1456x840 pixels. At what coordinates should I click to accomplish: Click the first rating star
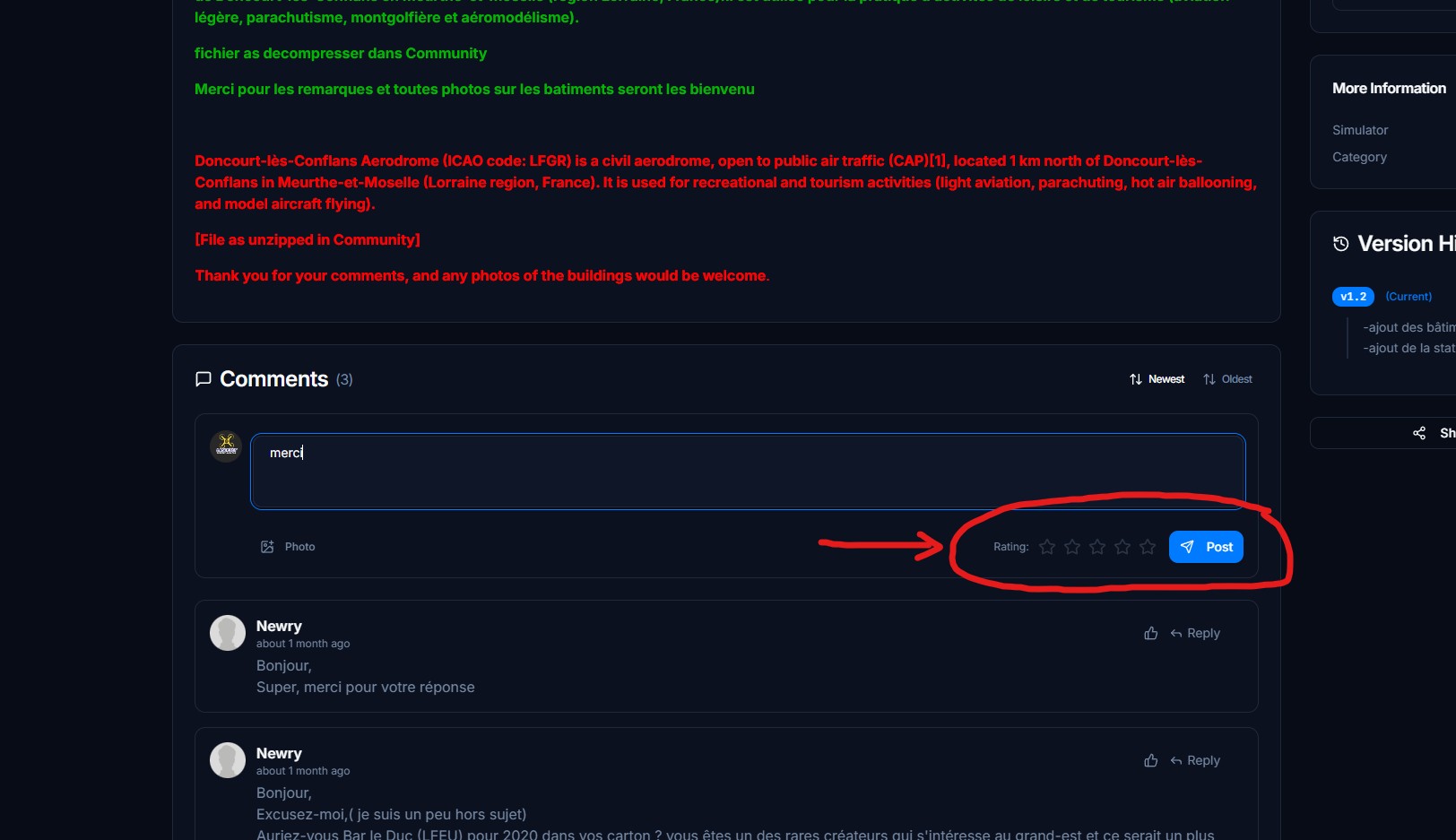pos(1046,547)
